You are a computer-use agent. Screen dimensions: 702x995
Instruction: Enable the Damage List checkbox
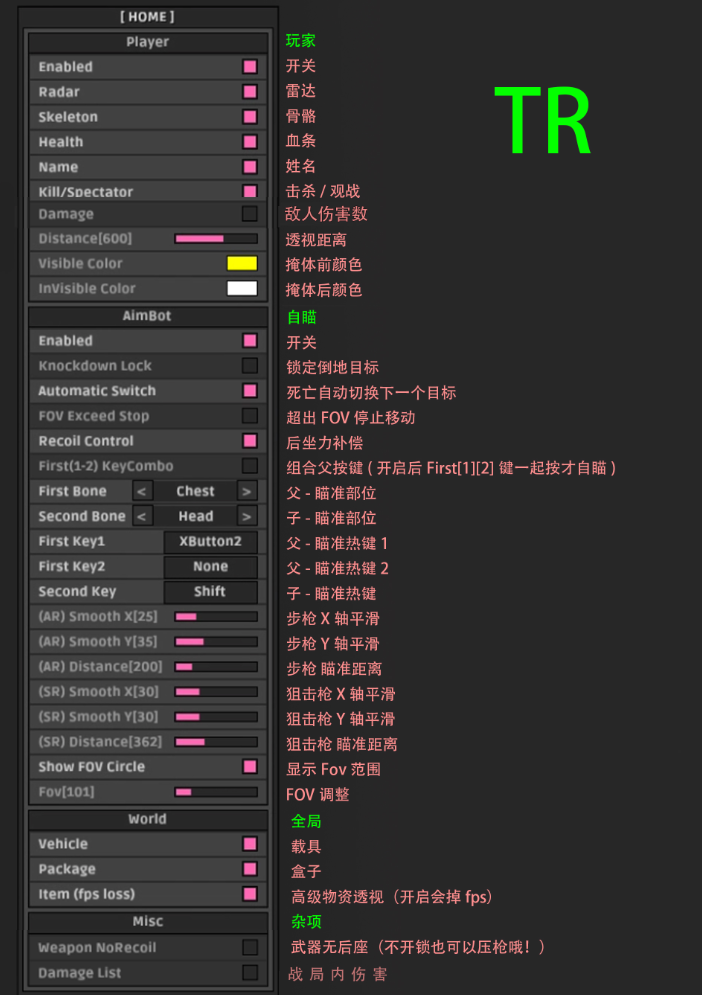pos(249,973)
